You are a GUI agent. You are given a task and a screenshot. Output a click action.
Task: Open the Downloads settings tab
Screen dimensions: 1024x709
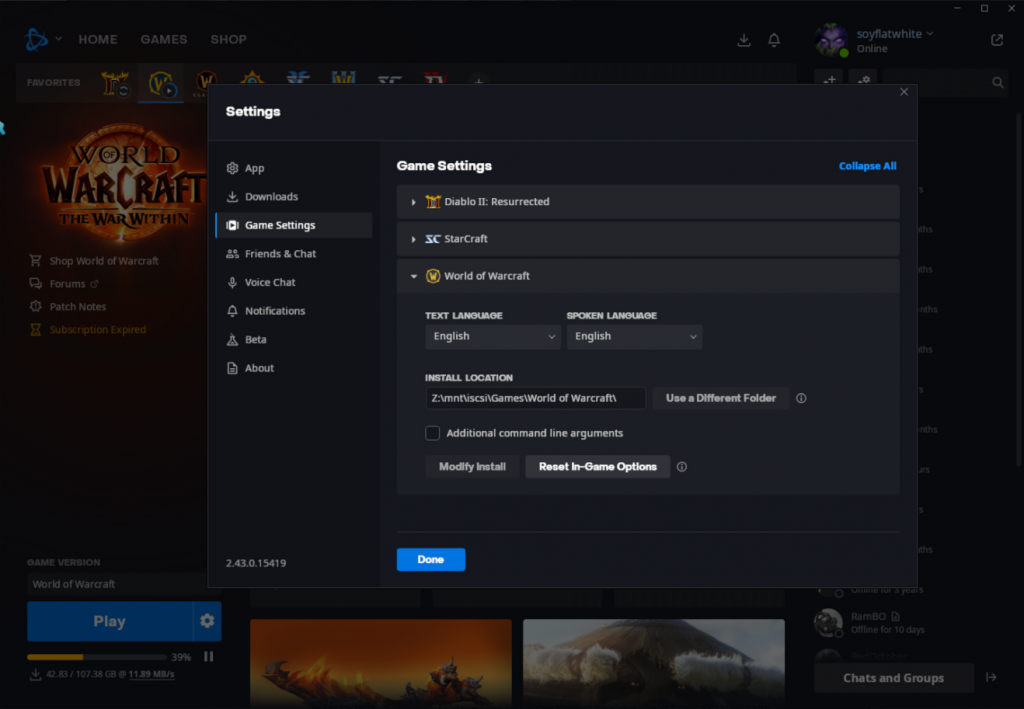point(293,197)
